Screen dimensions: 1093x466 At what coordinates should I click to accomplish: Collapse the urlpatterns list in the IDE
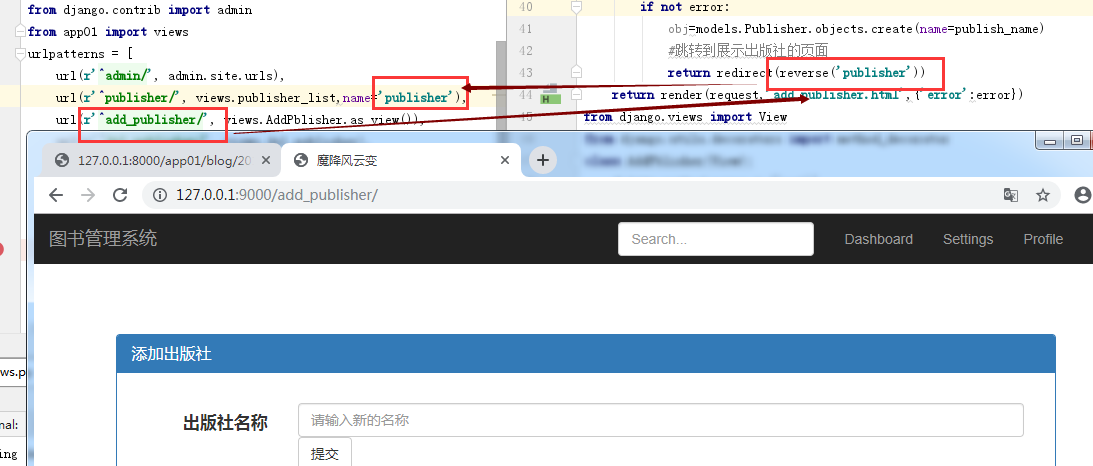click(x=20, y=54)
